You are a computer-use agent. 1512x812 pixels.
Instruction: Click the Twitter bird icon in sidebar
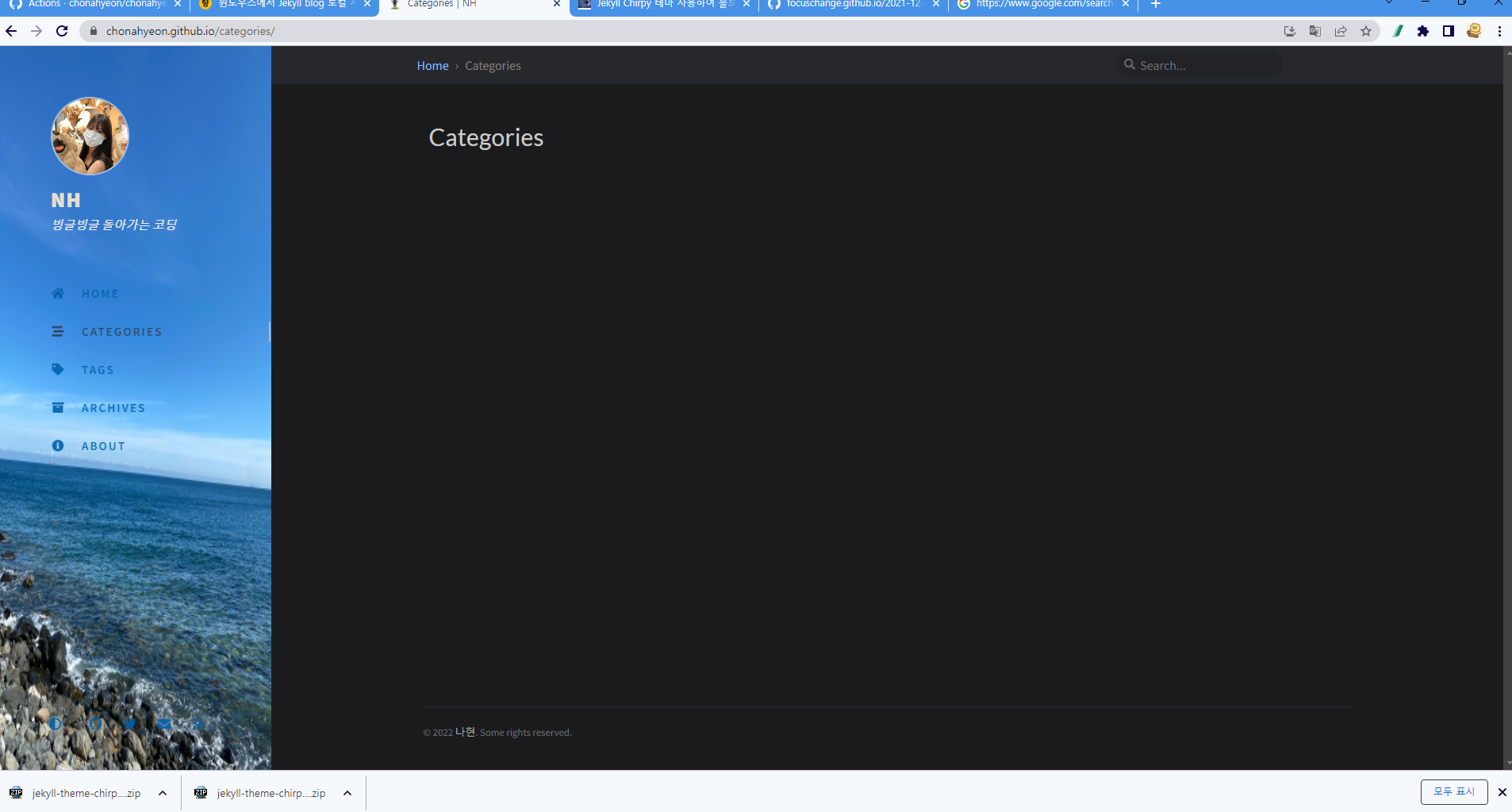pos(130,724)
